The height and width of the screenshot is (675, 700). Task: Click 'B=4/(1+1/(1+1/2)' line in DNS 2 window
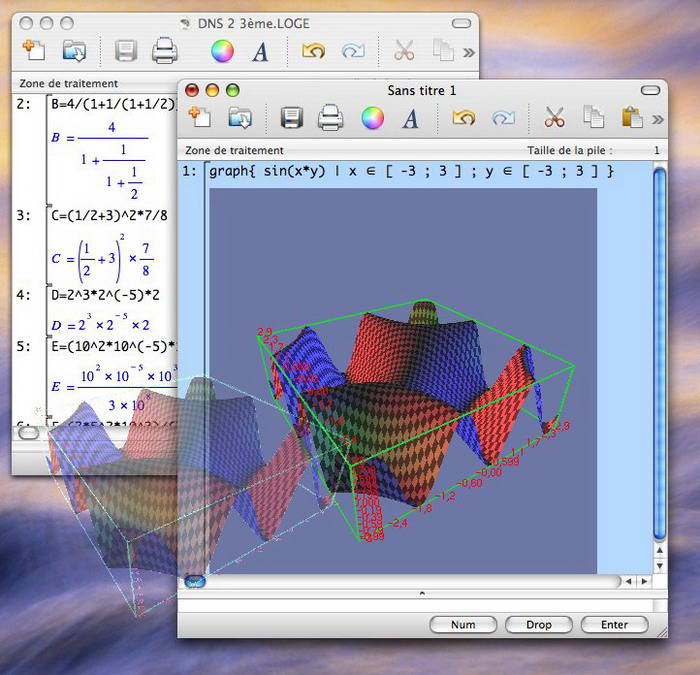click(x=113, y=104)
